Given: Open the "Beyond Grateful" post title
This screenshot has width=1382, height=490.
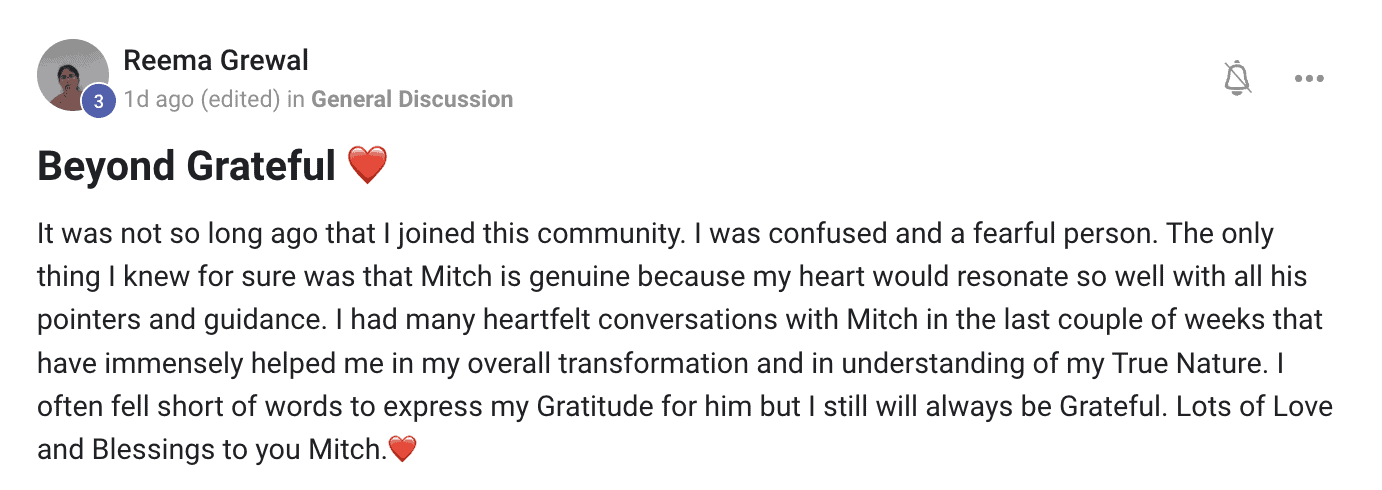Looking at the screenshot, I should (186, 166).
